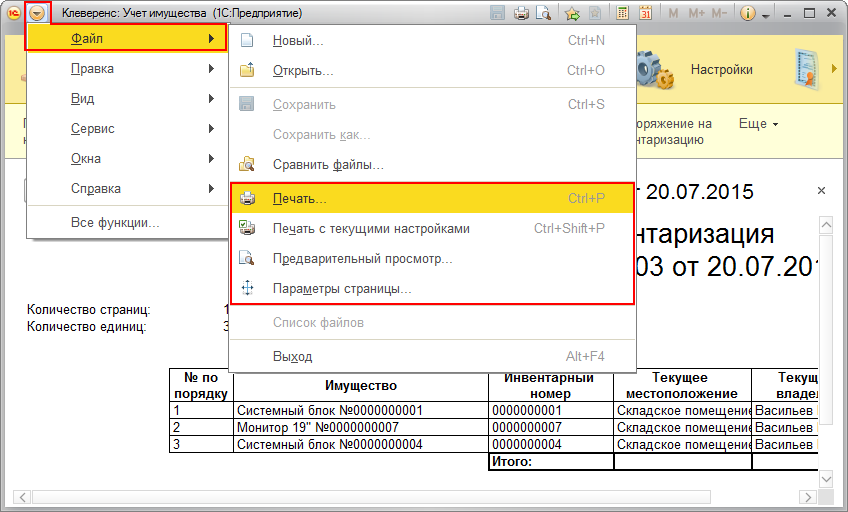Viewport: 848px width, 512px height.
Task: Expand the arrow next to info icon
Action: 765,16
